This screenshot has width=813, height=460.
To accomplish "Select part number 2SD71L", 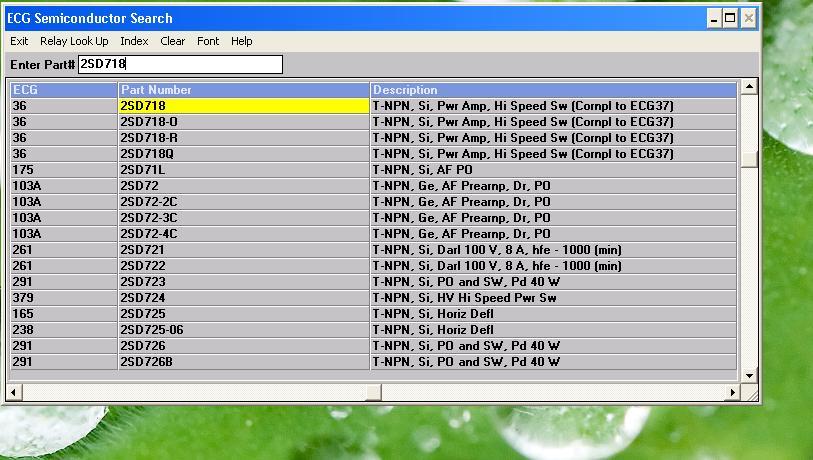I will point(244,170).
